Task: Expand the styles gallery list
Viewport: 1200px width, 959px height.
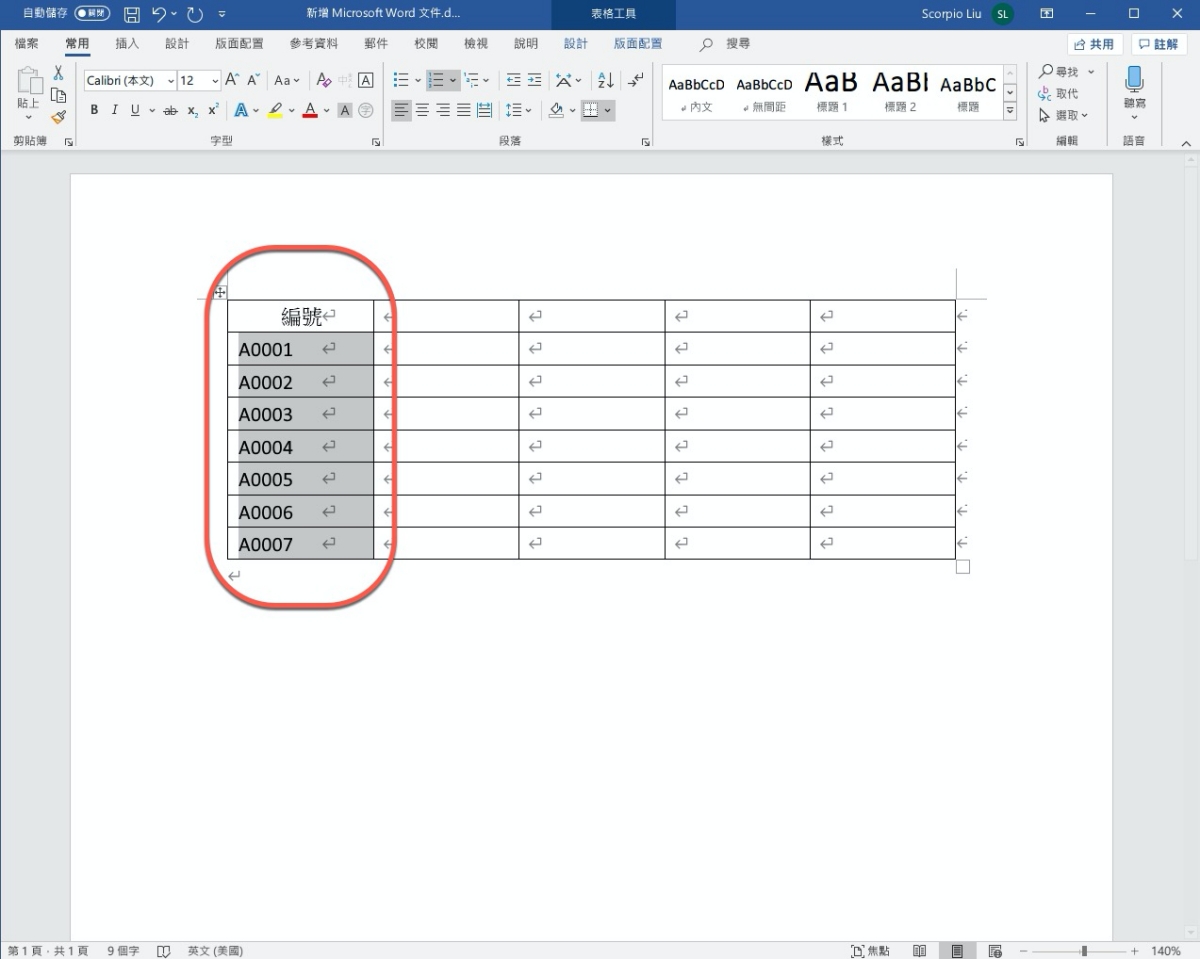Action: [x=1010, y=110]
